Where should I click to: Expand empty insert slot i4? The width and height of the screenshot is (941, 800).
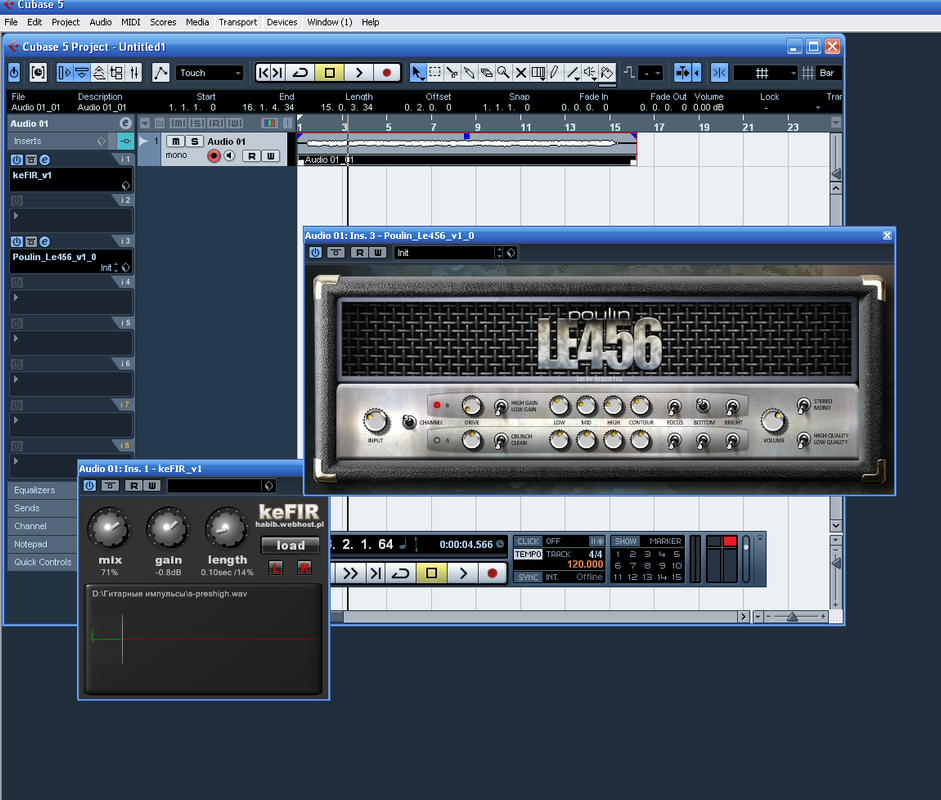tap(16, 297)
